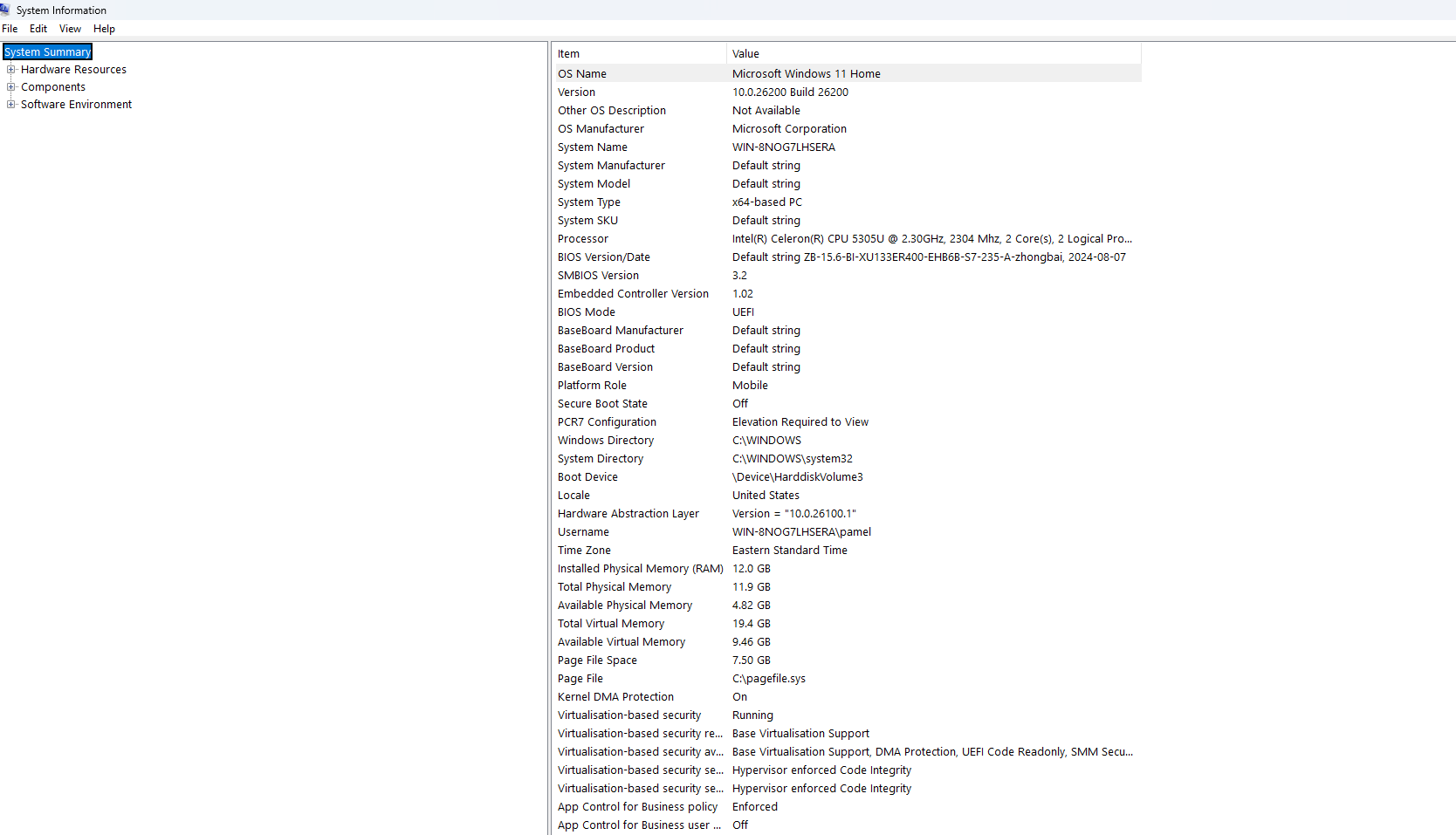Viewport: 1456px width, 835px height.
Task: Select the System Name row label
Action: pyautogui.click(x=593, y=147)
